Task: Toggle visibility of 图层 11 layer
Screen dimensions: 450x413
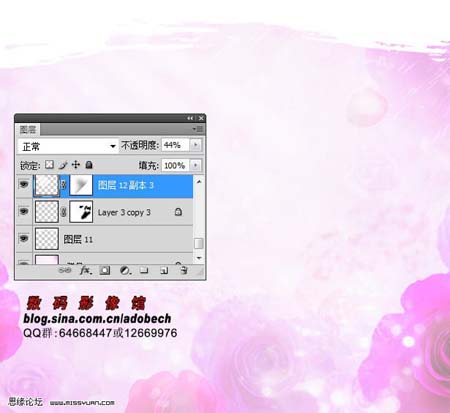Action: coord(24,238)
